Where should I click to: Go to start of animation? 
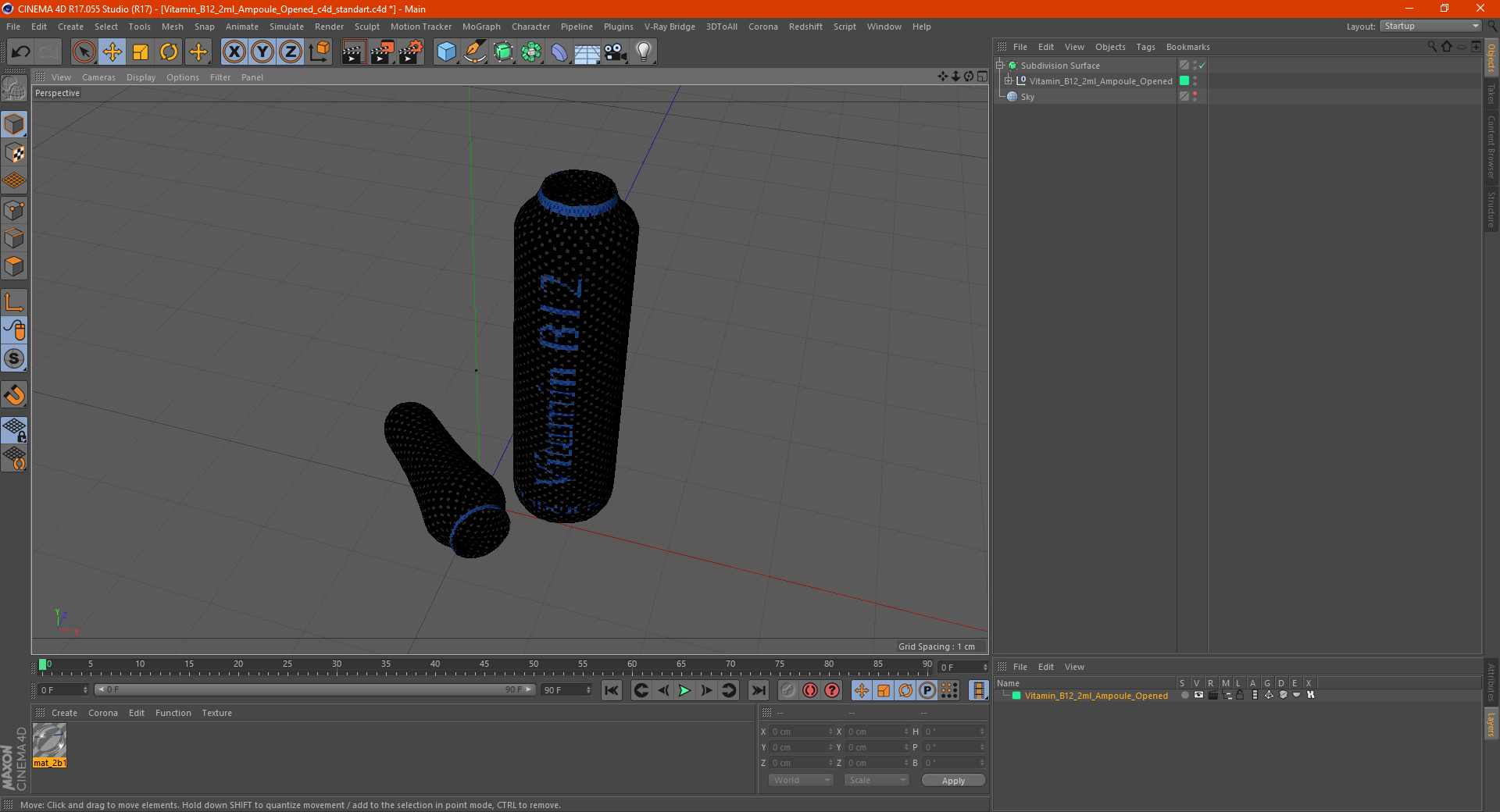612,690
